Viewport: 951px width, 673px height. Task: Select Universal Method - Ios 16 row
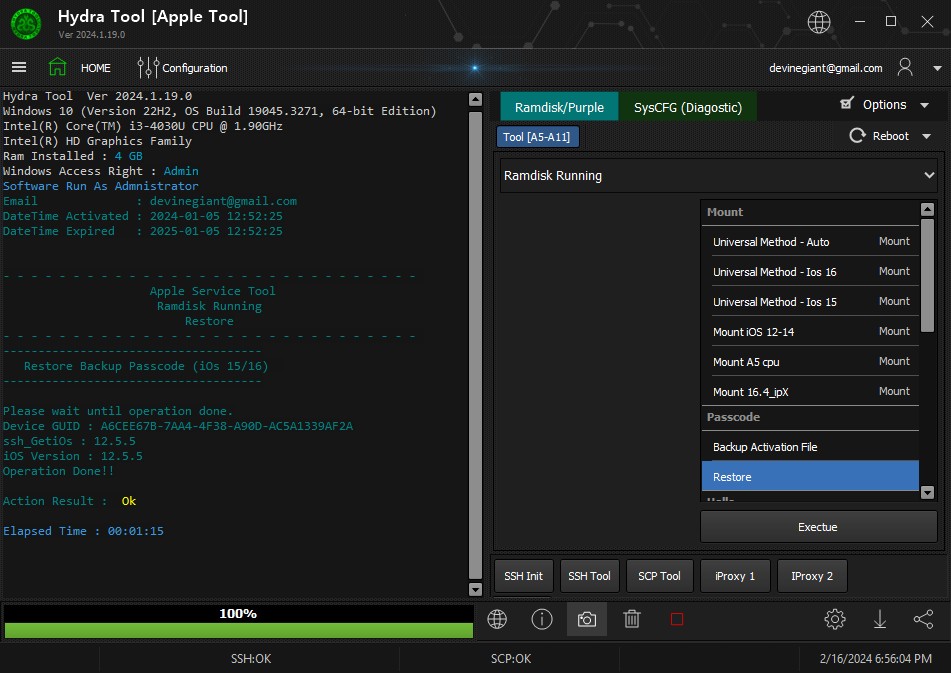coord(810,272)
